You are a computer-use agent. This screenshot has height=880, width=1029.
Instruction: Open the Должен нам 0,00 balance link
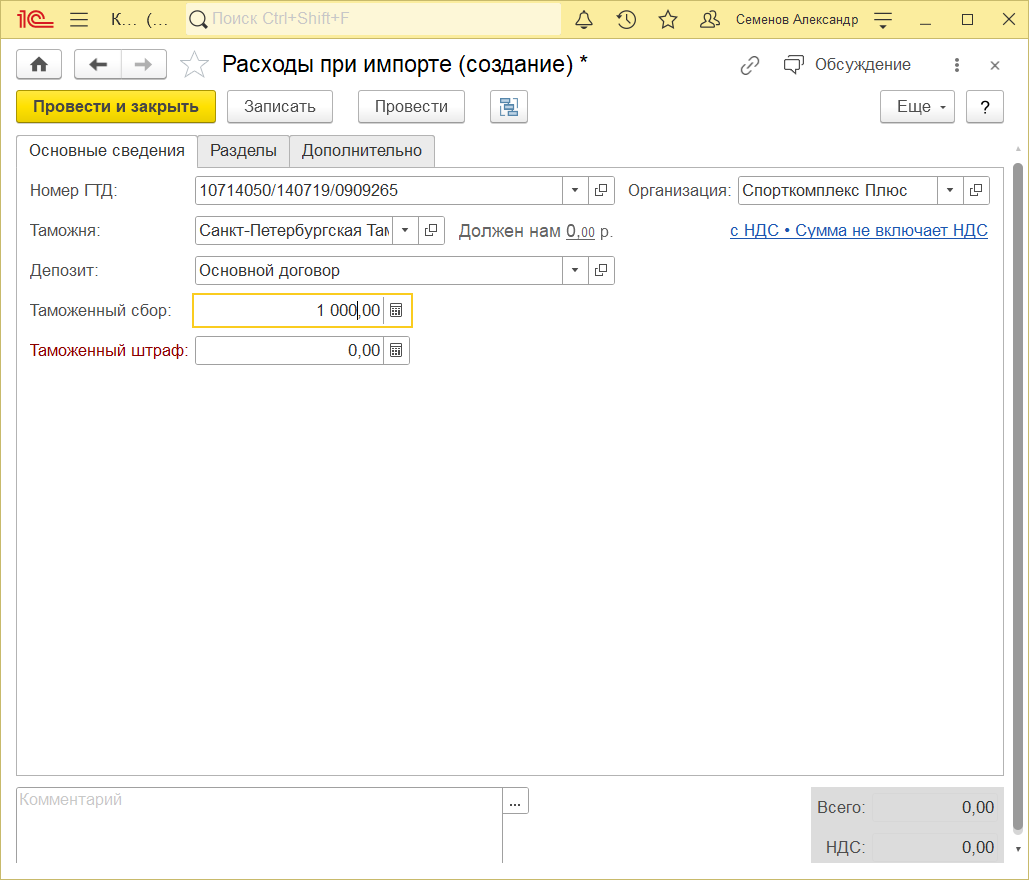coord(580,231)
